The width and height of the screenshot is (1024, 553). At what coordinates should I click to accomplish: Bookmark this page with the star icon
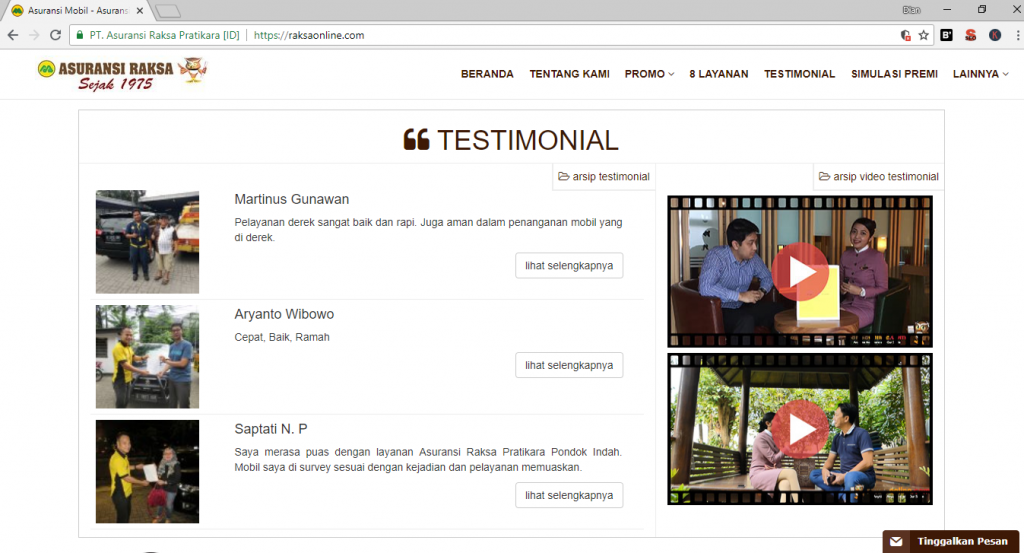point(923,35)
